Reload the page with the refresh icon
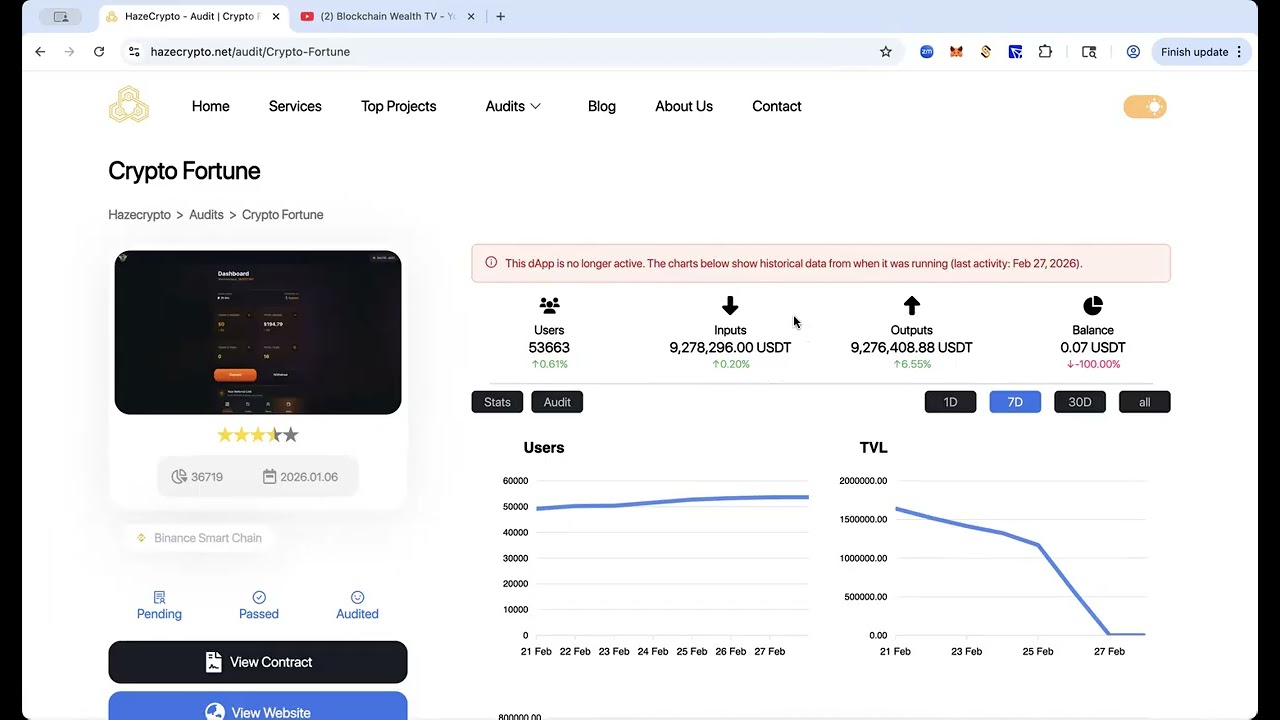The height and width of the screenshot is (720, 1280). (x=99, y=52)
